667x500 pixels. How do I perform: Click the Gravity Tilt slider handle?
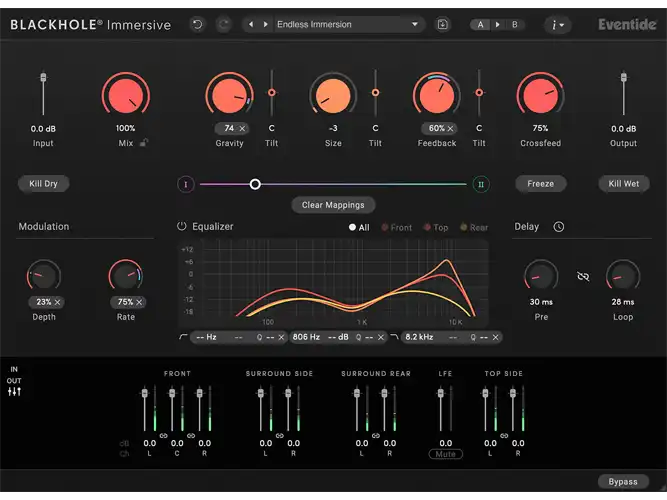pos(271,92)
